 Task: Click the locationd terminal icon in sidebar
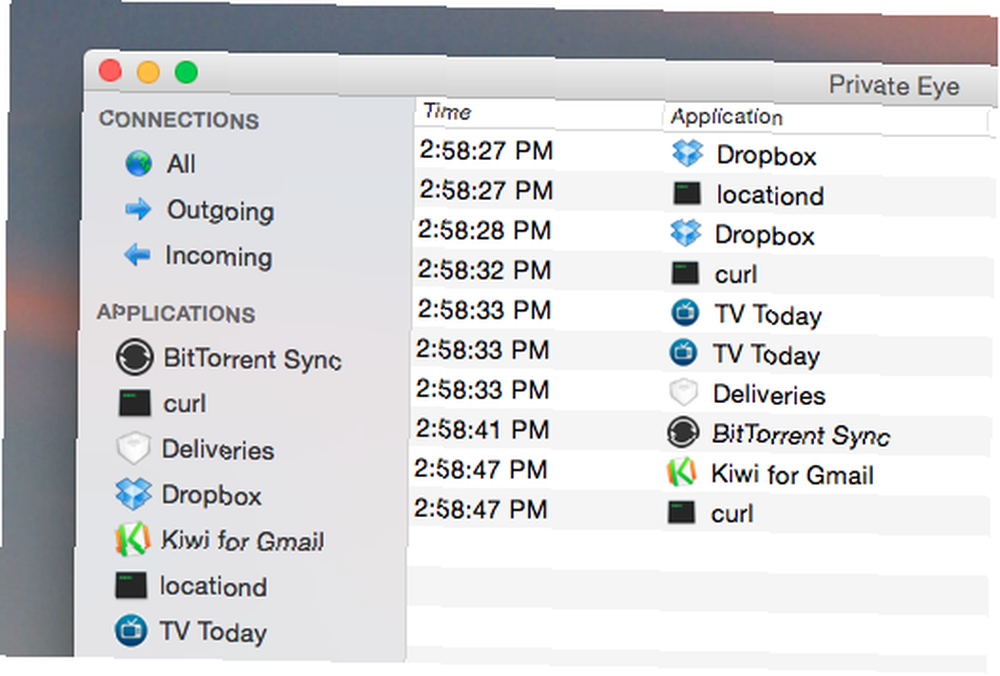tap(131, 585)
